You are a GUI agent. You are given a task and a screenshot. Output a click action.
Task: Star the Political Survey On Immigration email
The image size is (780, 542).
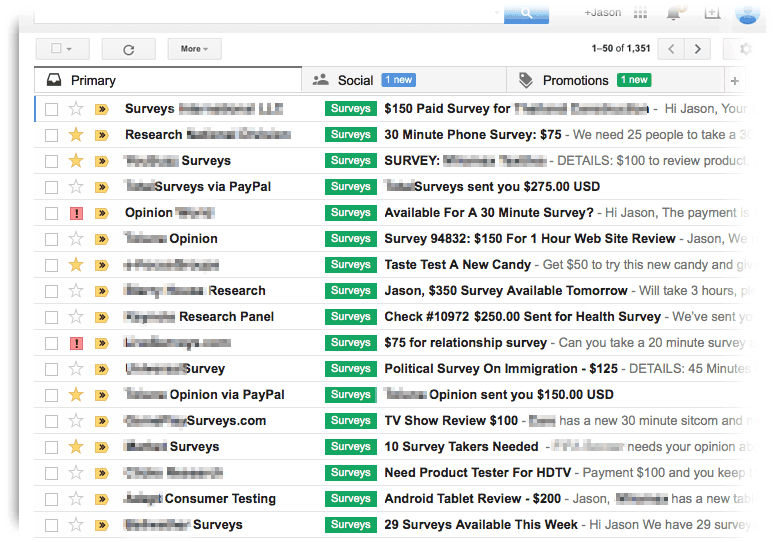(x=76, y=368)
